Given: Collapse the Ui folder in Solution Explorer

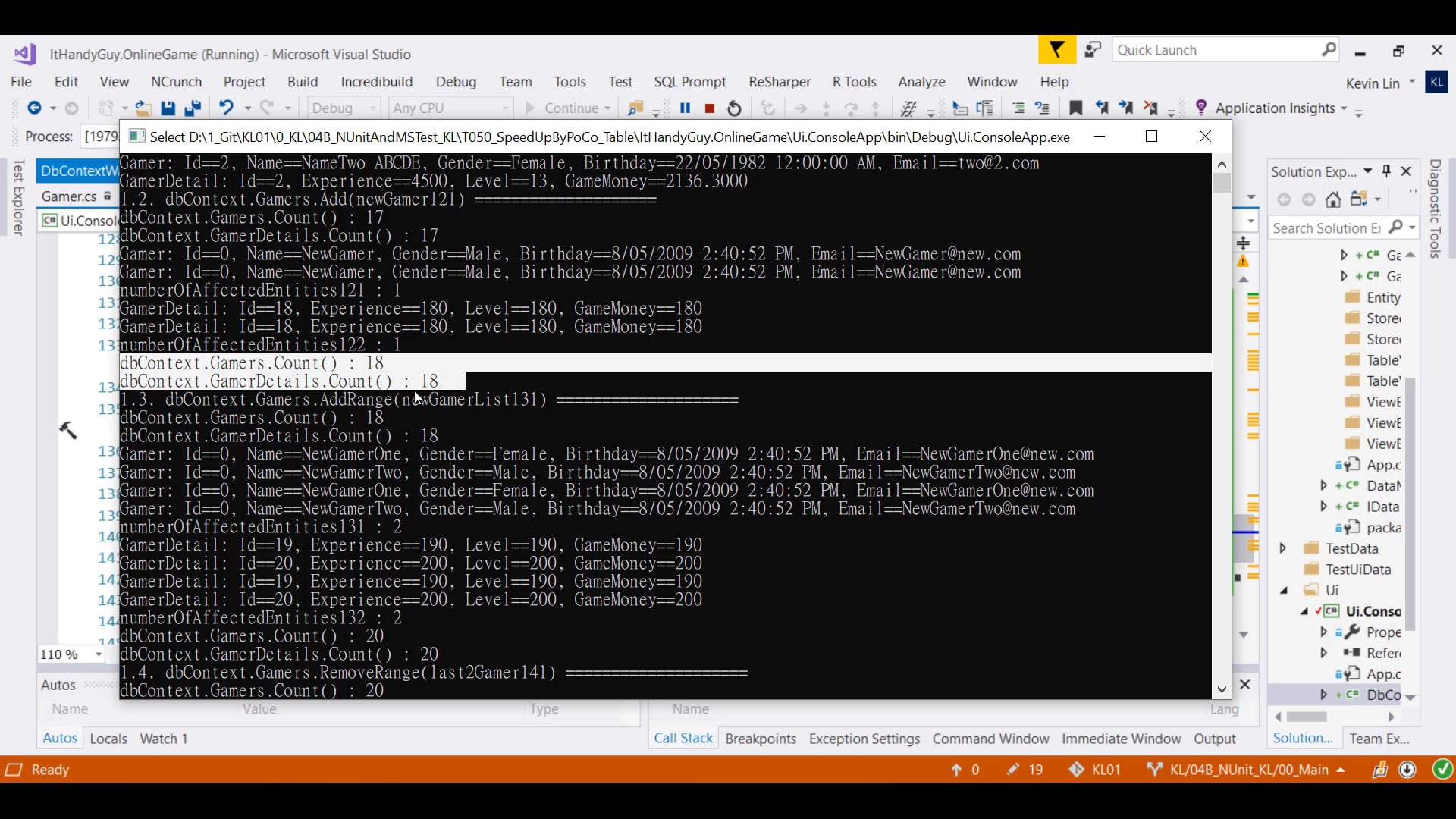Looking at the screenshot, I should point(1284,591).
